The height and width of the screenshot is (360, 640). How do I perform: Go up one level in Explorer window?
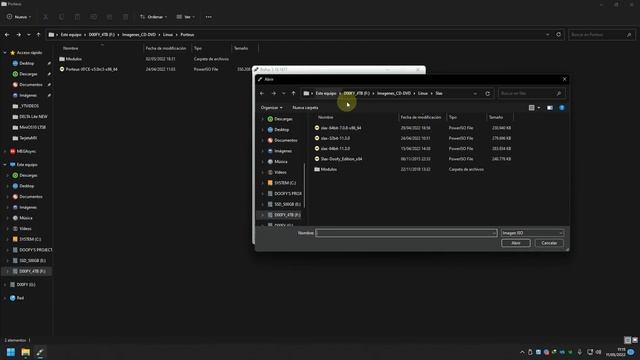38,35
